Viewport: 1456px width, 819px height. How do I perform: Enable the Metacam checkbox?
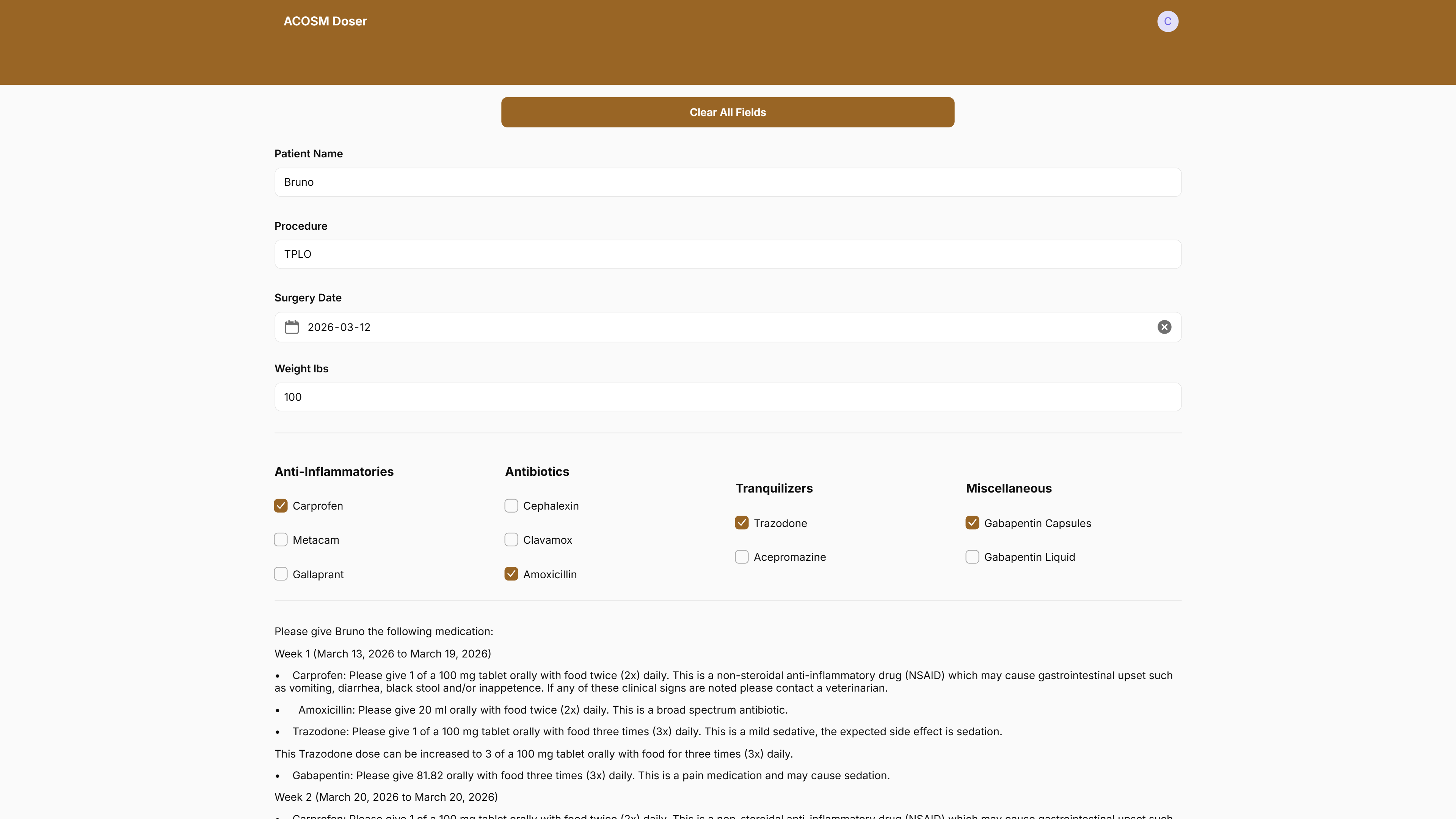[x=281, y=540]
